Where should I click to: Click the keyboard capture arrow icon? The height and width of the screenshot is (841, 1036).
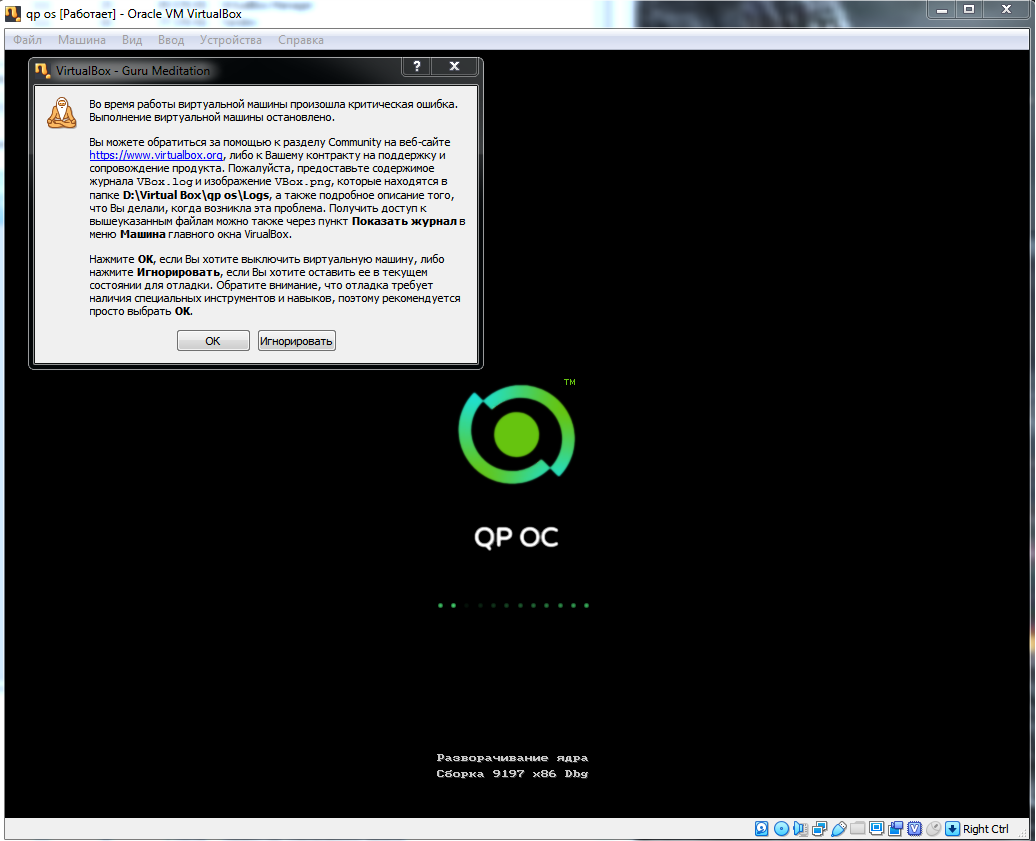[x=953, y=828]
